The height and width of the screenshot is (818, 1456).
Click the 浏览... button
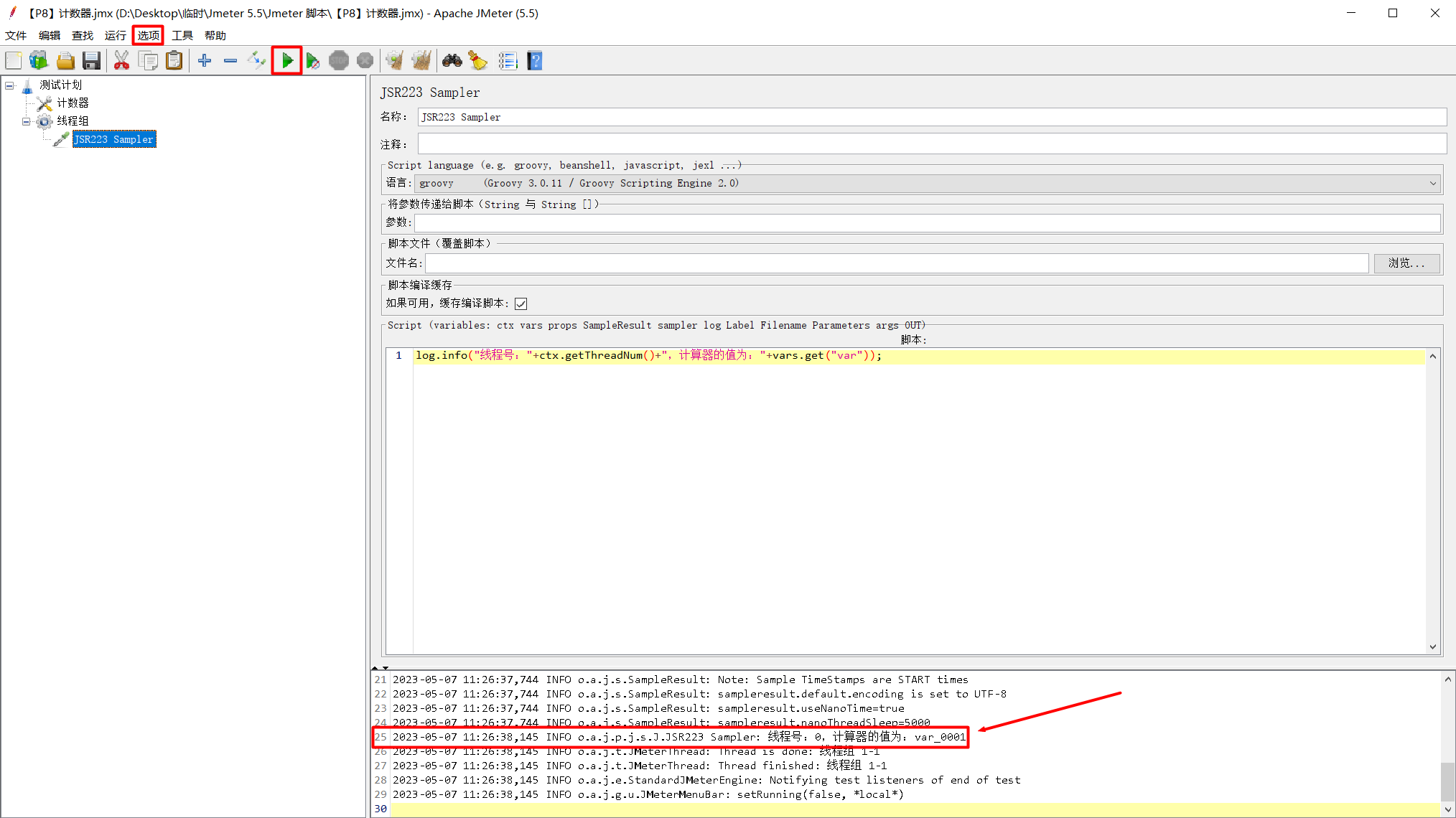click(x=1406, y=263)
